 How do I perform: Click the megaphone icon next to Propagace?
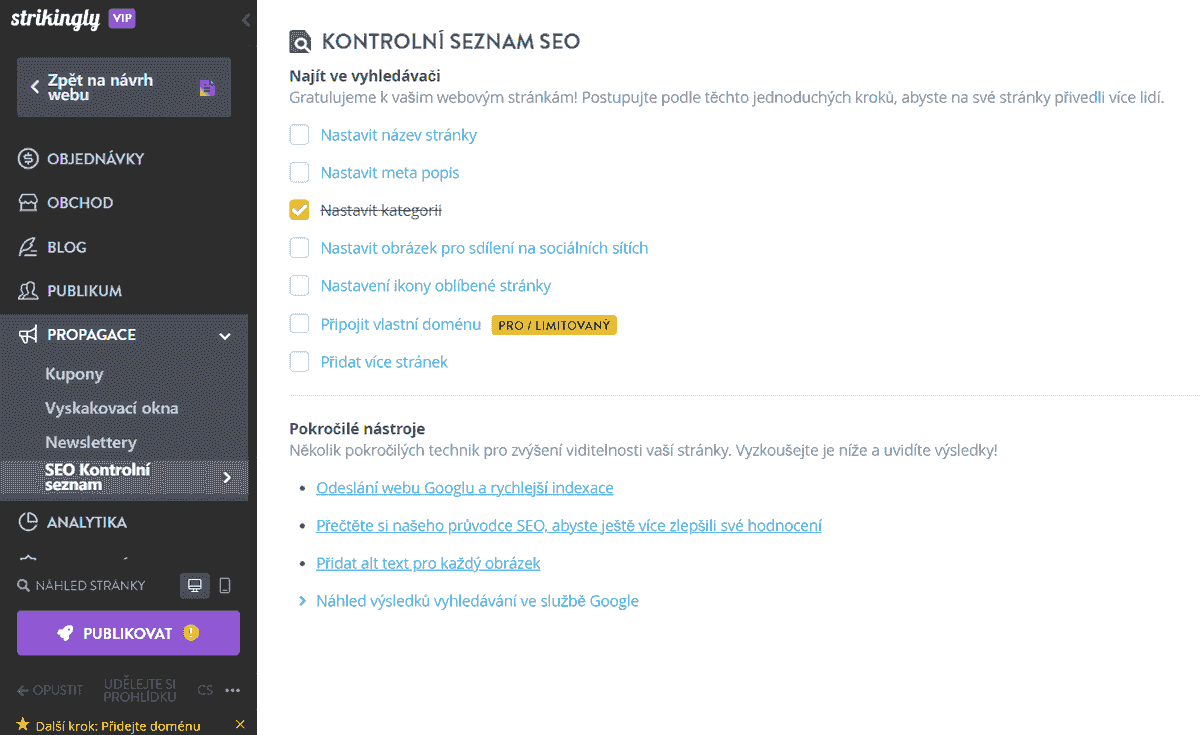tap(28, 334)
